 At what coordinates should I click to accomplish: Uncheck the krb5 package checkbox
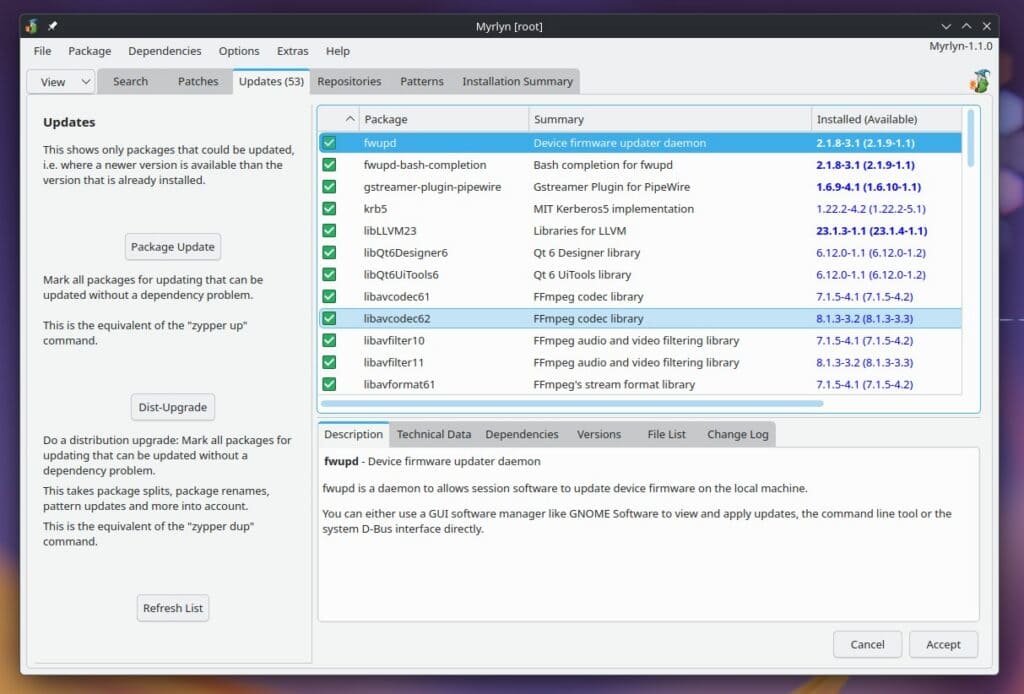pos(330,209)
